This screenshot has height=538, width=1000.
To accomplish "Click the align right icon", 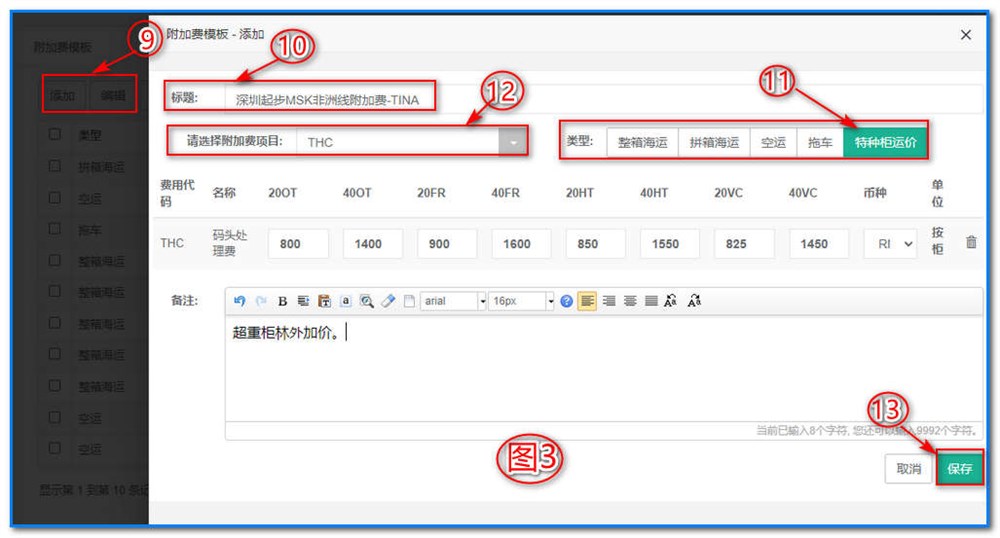I will (609, 301).
